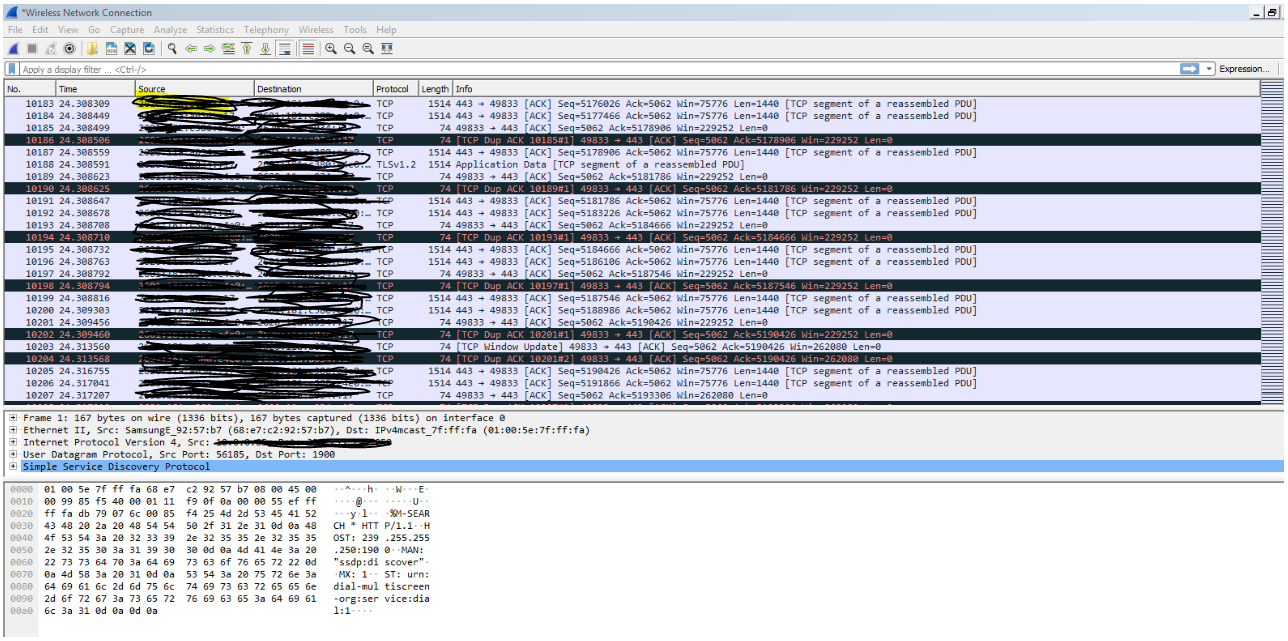This screenshot has width=1288, height=641.
Task: Open the Wireless menu
Action: [316, 30]
